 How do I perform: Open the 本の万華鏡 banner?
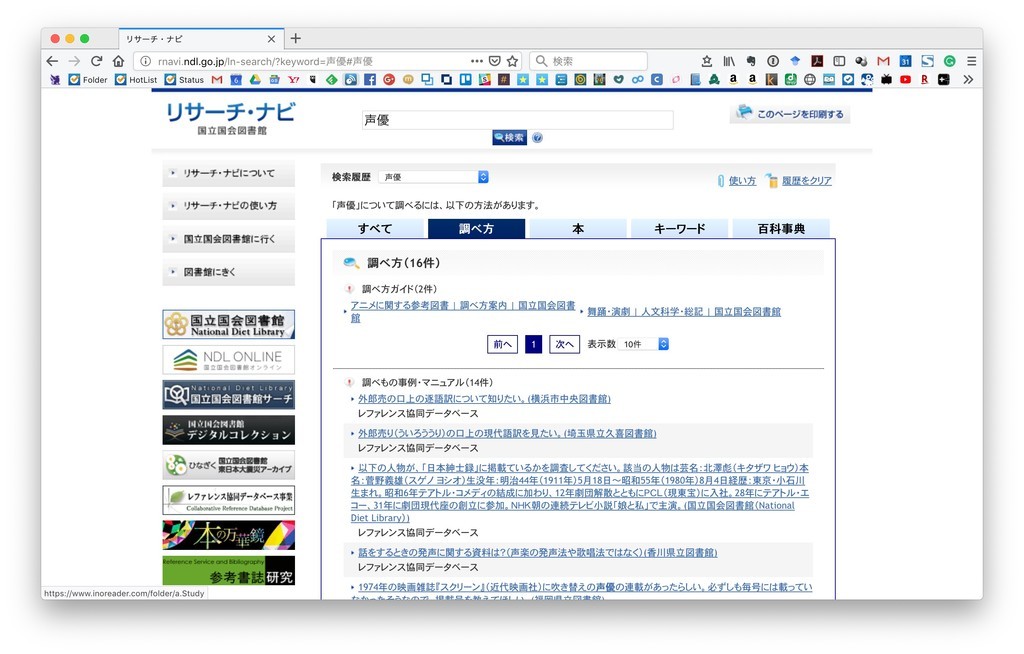point(229,535)
